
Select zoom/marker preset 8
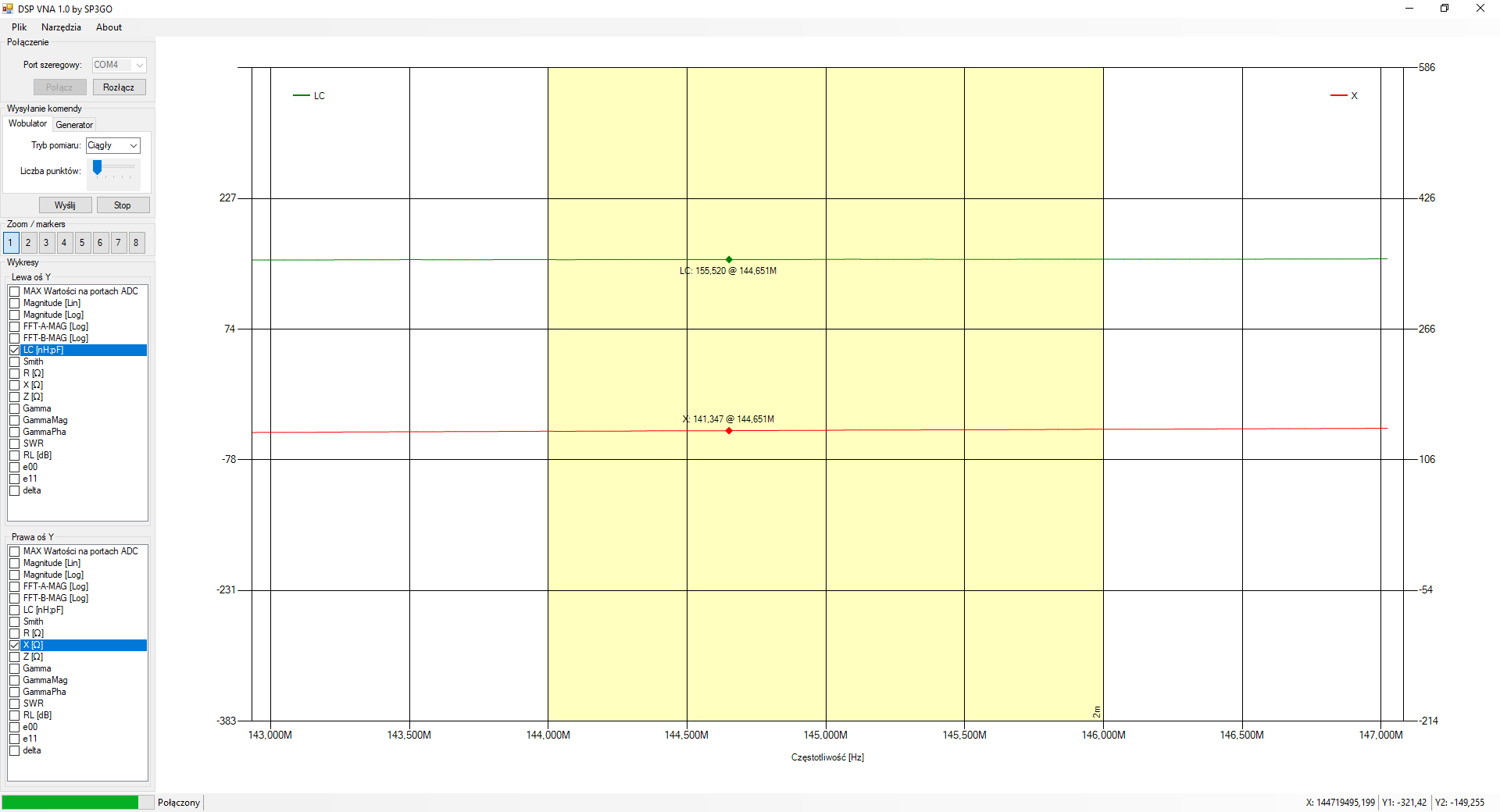click(x=136, y=243)
